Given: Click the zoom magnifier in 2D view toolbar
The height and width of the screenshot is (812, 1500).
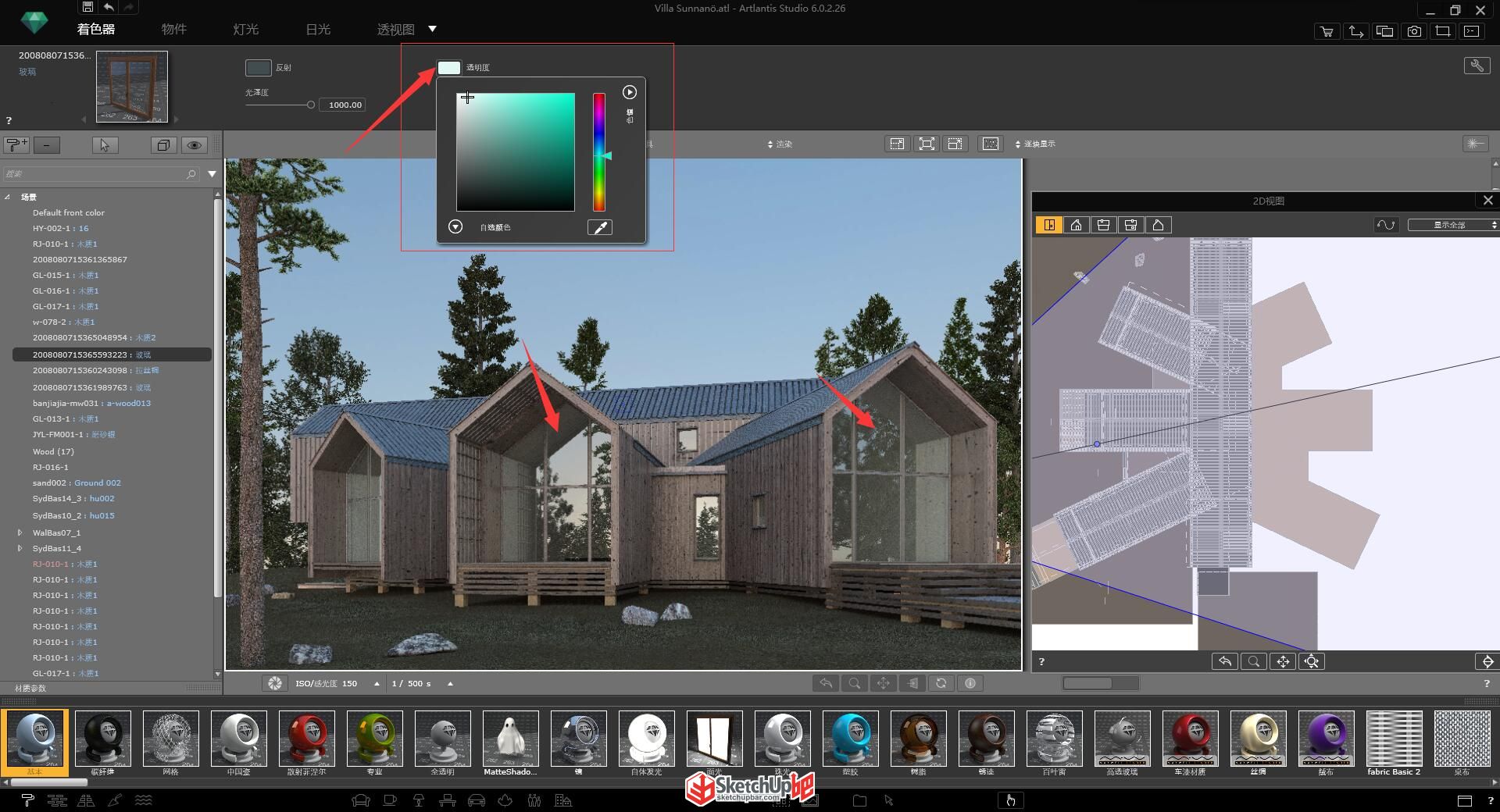Looking at the screenshot, I should tap(1254, 661).
